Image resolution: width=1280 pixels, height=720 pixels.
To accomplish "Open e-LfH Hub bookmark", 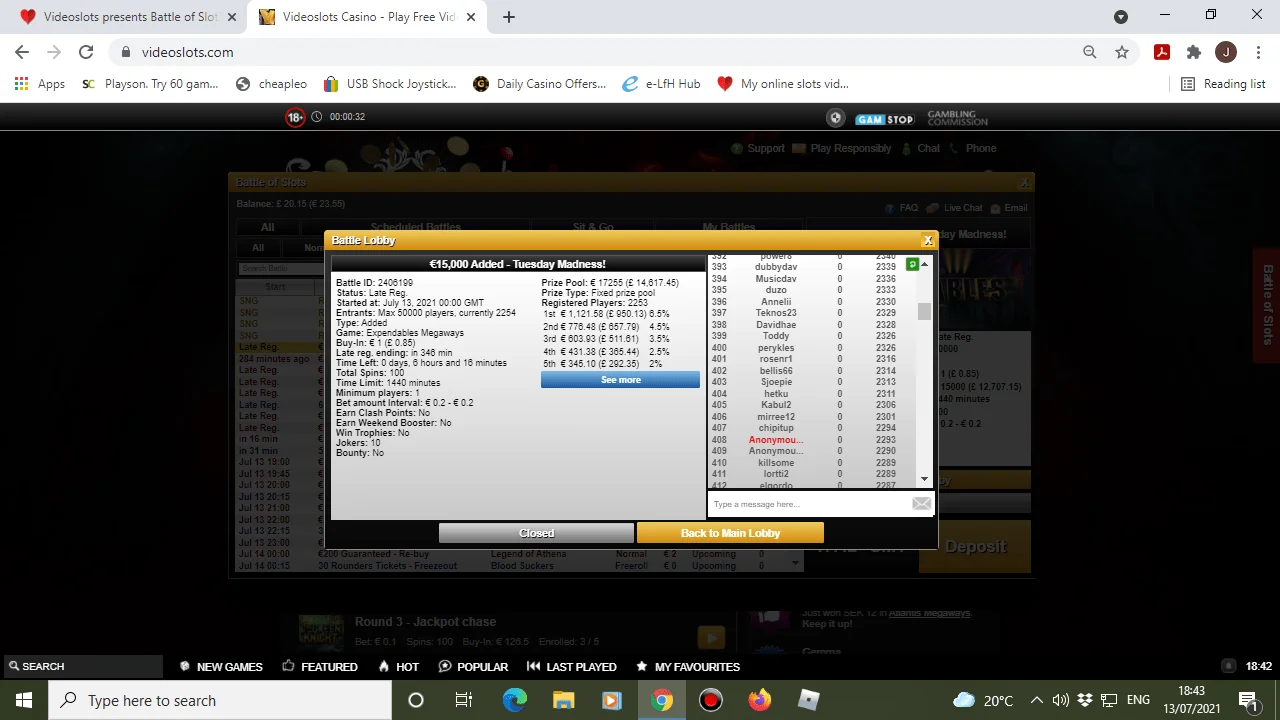I will tap(661, 84).
